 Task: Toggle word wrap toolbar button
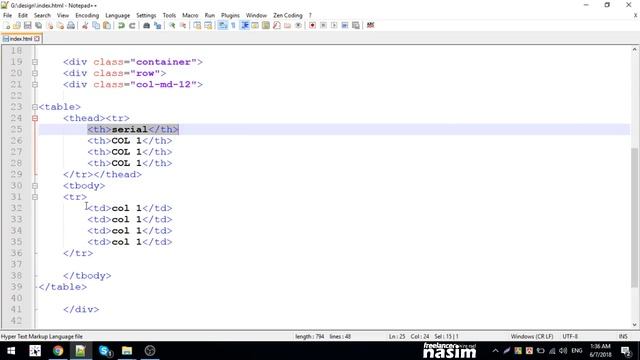[222, 25]
